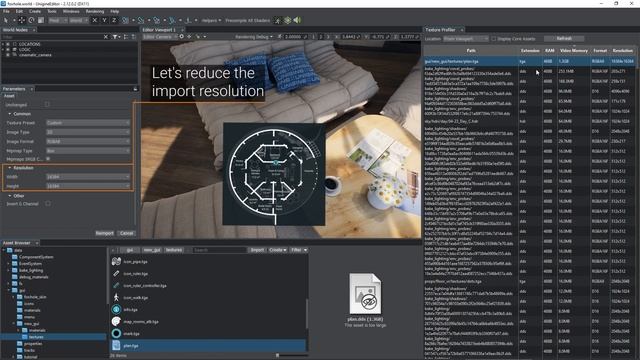Image resolution: width=640 pixels, height=360 pixels.
Task: Open the Filter dropdown in Asset Browser
Action: pyautogui.click(x=299, y=250)
